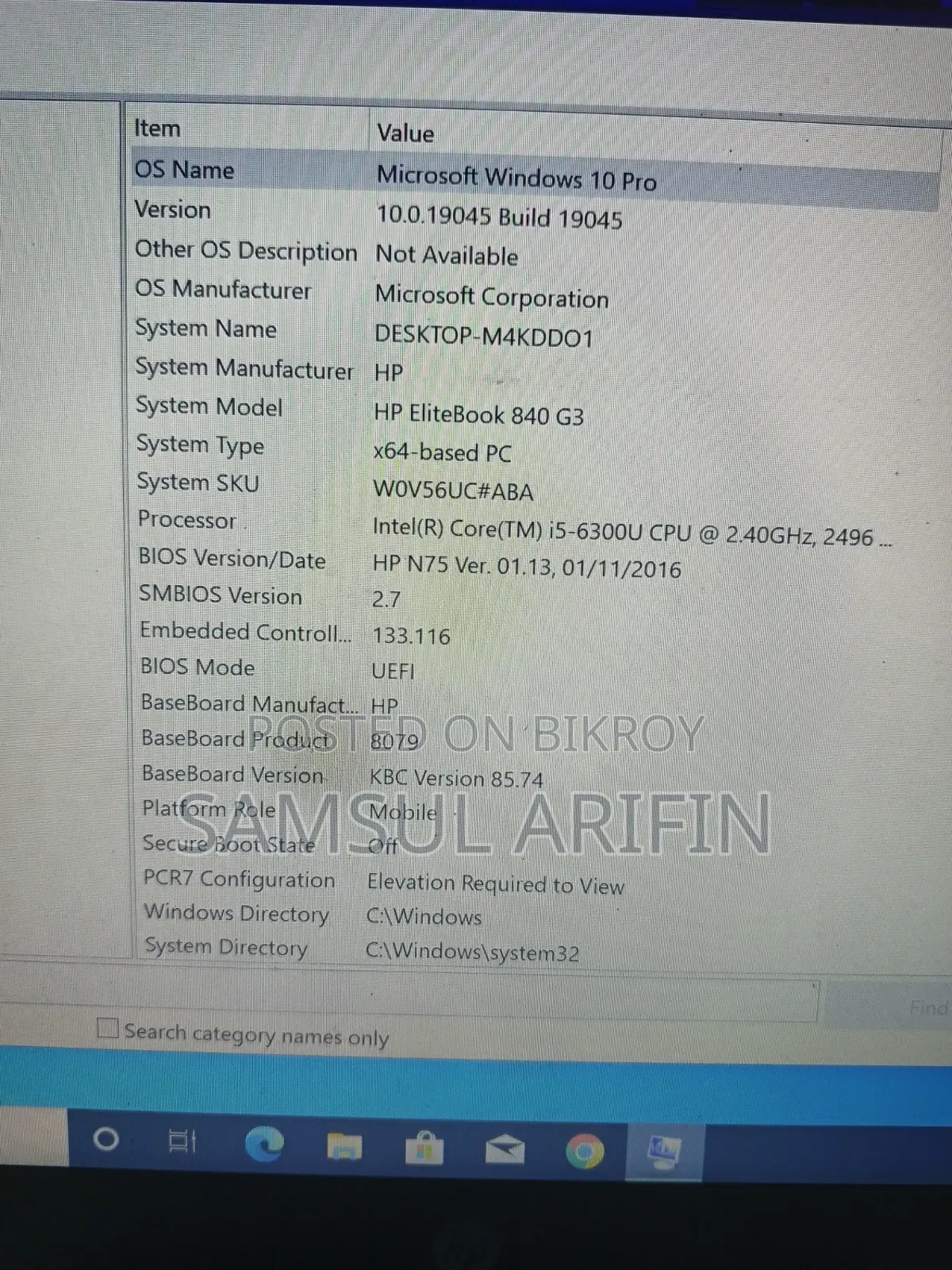Click value 'Not Available'
This screenshot has height=1270, width=952.
click(447, 256)
